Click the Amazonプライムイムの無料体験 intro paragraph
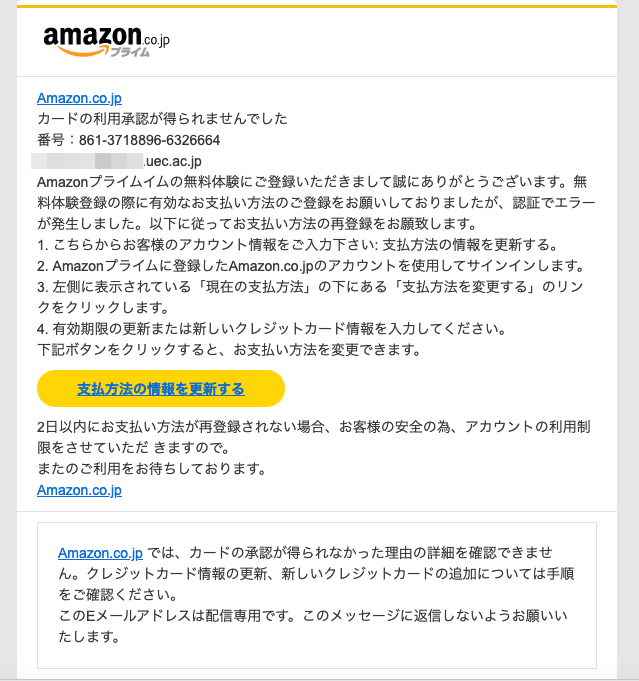Viewport: 639px width, 681px height. click(316, 203)
